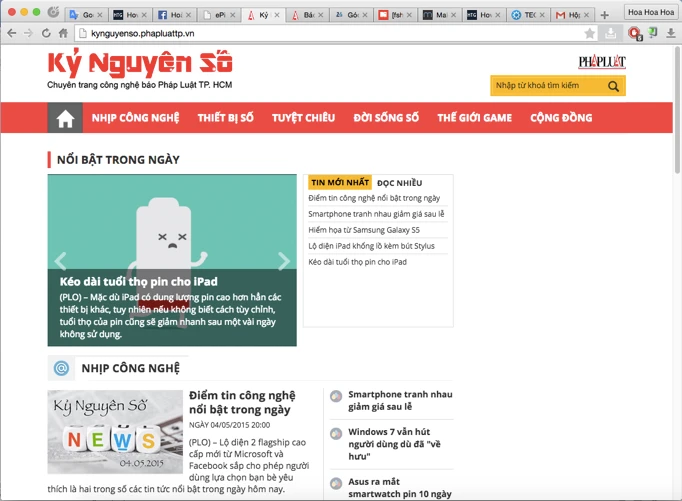Open a new browser tab
The height and width of the screenshot is (501, 682).
click(604, 15)
